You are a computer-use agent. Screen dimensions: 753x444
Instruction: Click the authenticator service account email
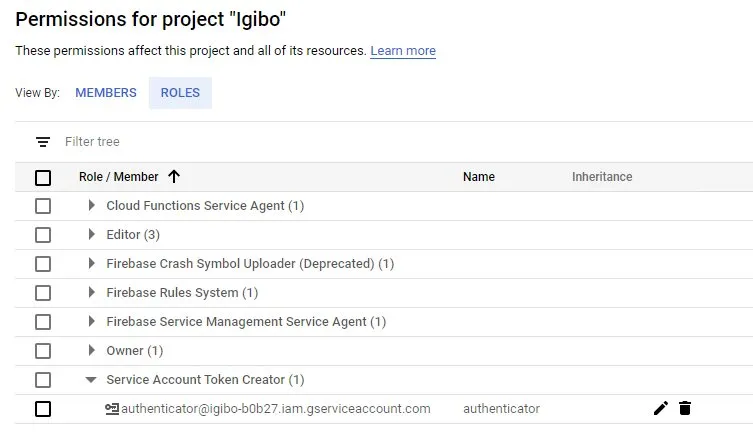[276, 408]
